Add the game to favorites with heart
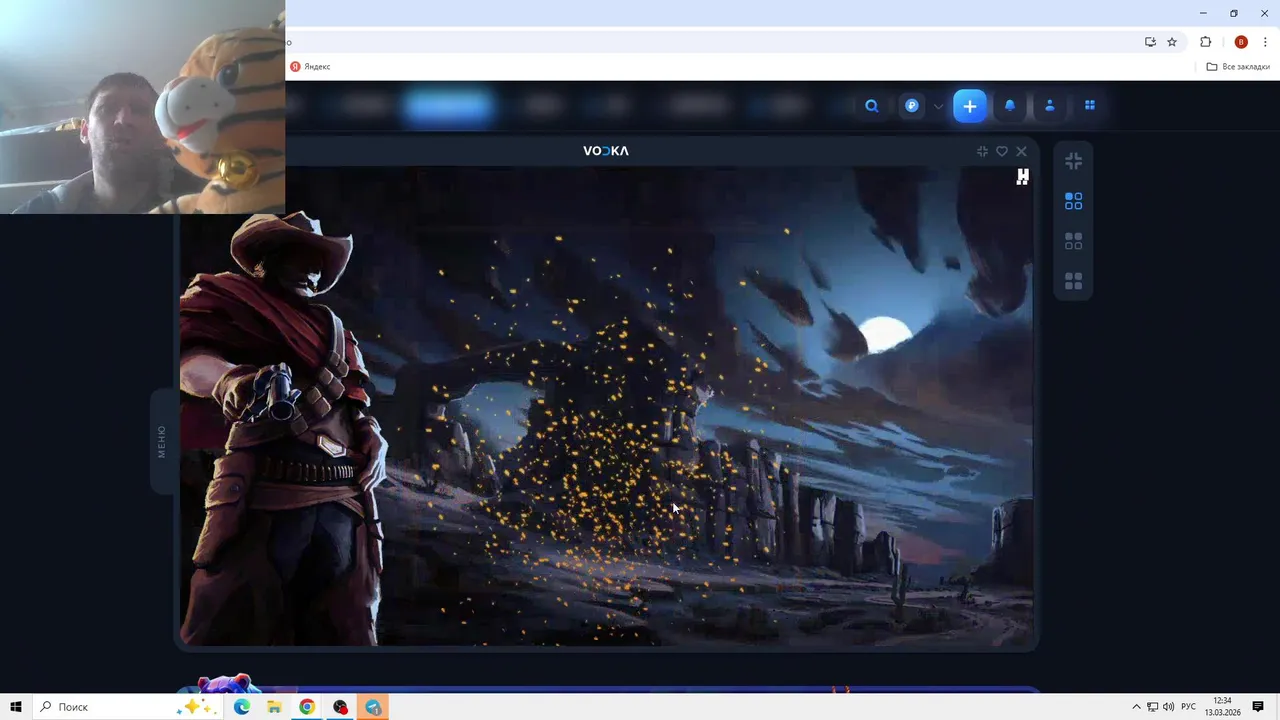Image resolution: width=1280 pixels, height=720 pixels. pyautogui.click(x=1002, y=151)
